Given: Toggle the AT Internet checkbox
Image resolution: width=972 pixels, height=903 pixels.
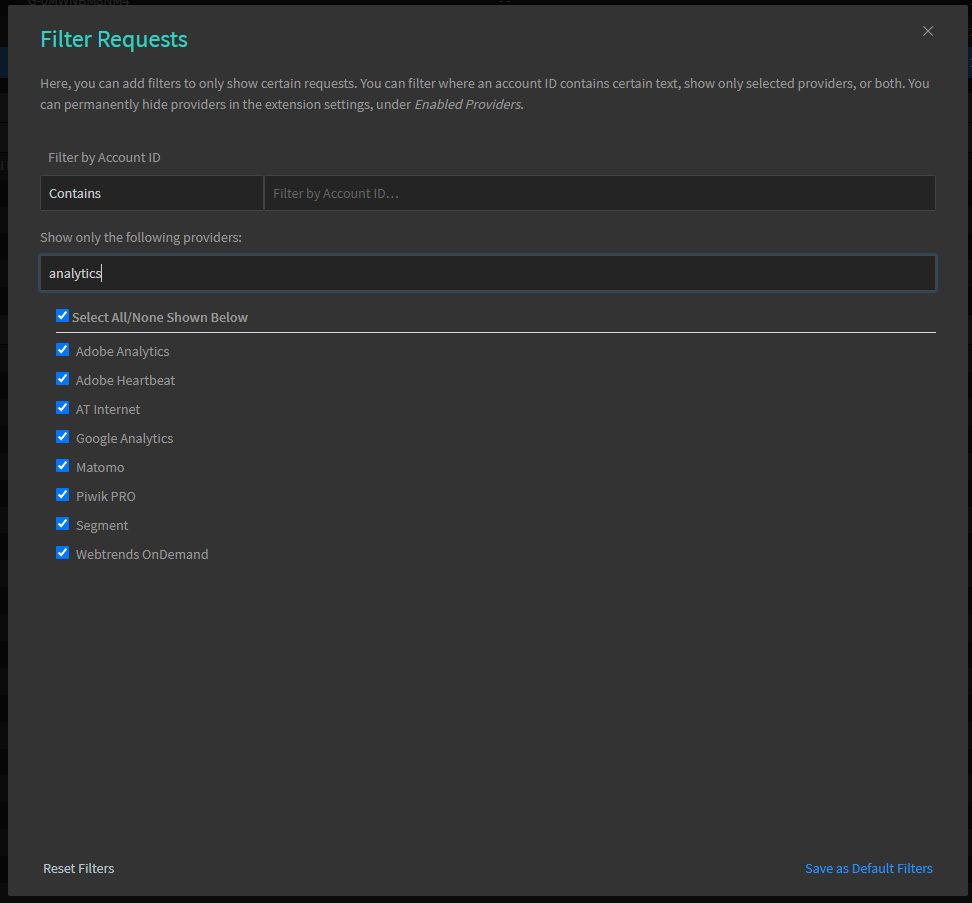Looking at the screenshot, I should 63,408.
